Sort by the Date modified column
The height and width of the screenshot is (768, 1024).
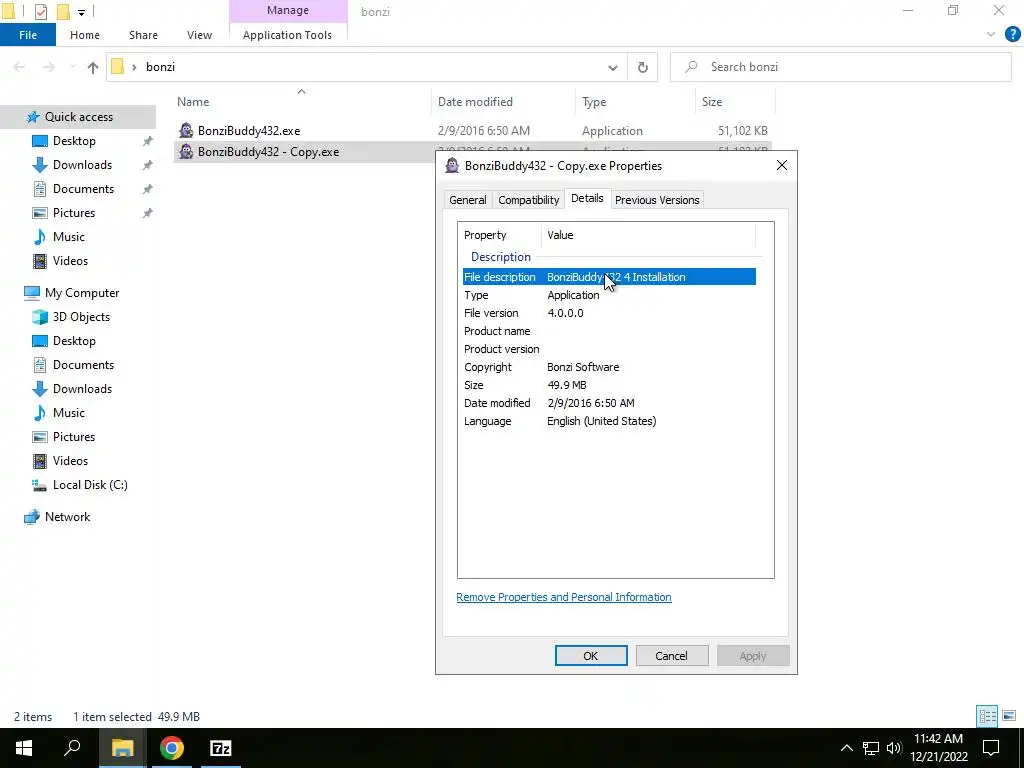pyautogui.click(x=475, y=102)
